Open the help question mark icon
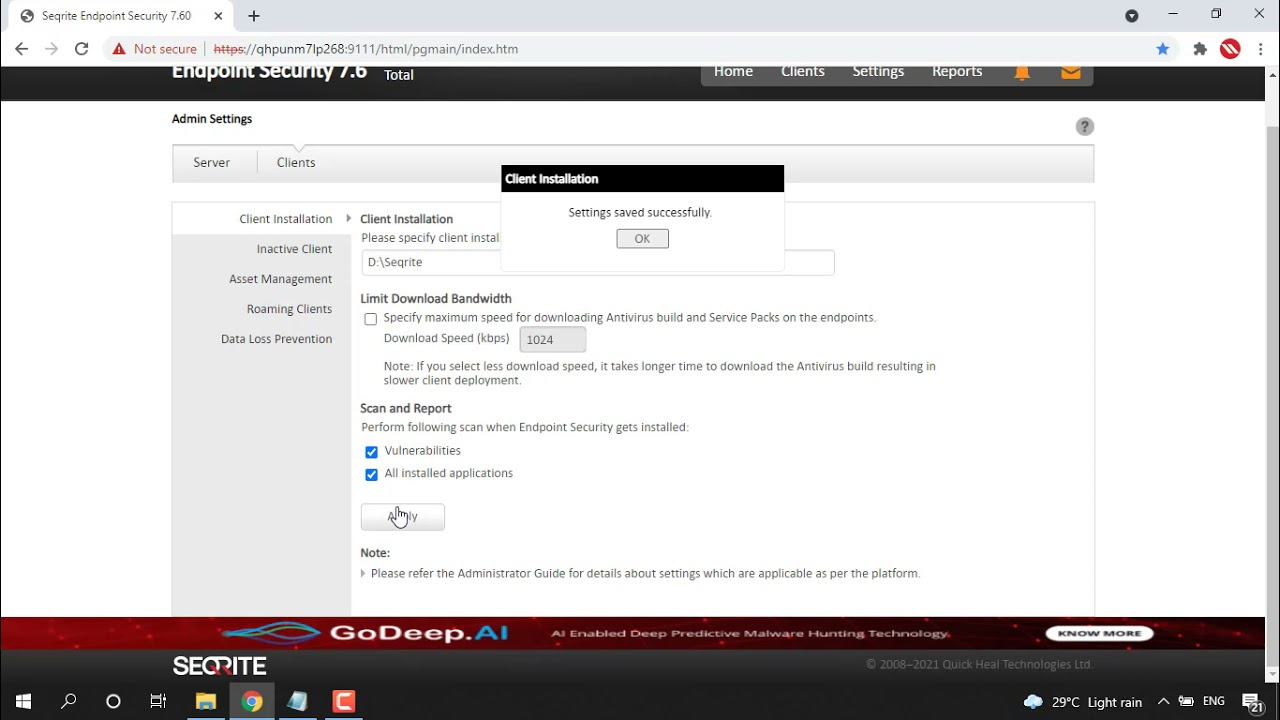Viewport: 1280px width, 720px height. (1085, 126)
